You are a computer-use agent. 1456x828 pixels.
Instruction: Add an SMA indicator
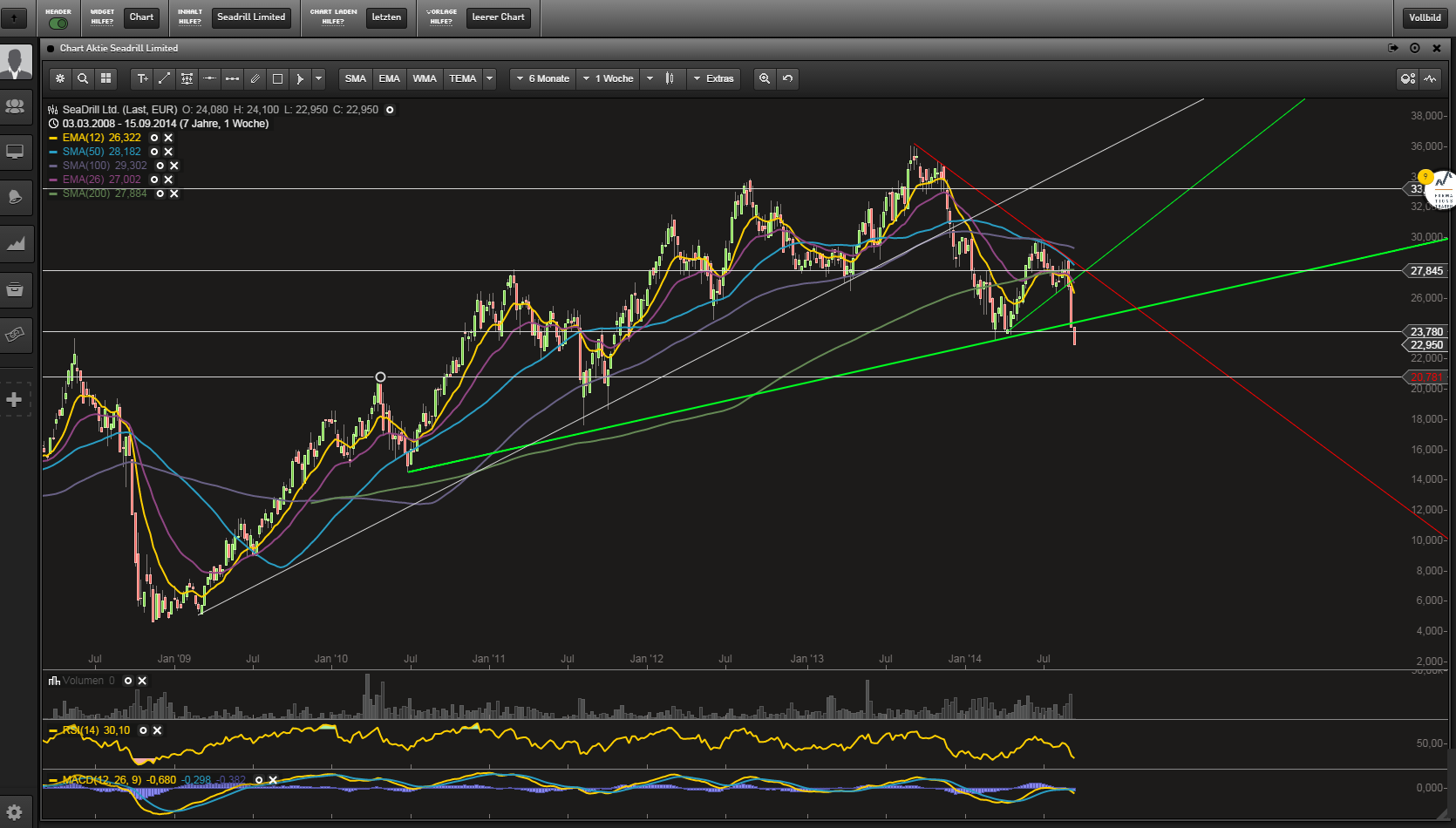pos(355,78)
